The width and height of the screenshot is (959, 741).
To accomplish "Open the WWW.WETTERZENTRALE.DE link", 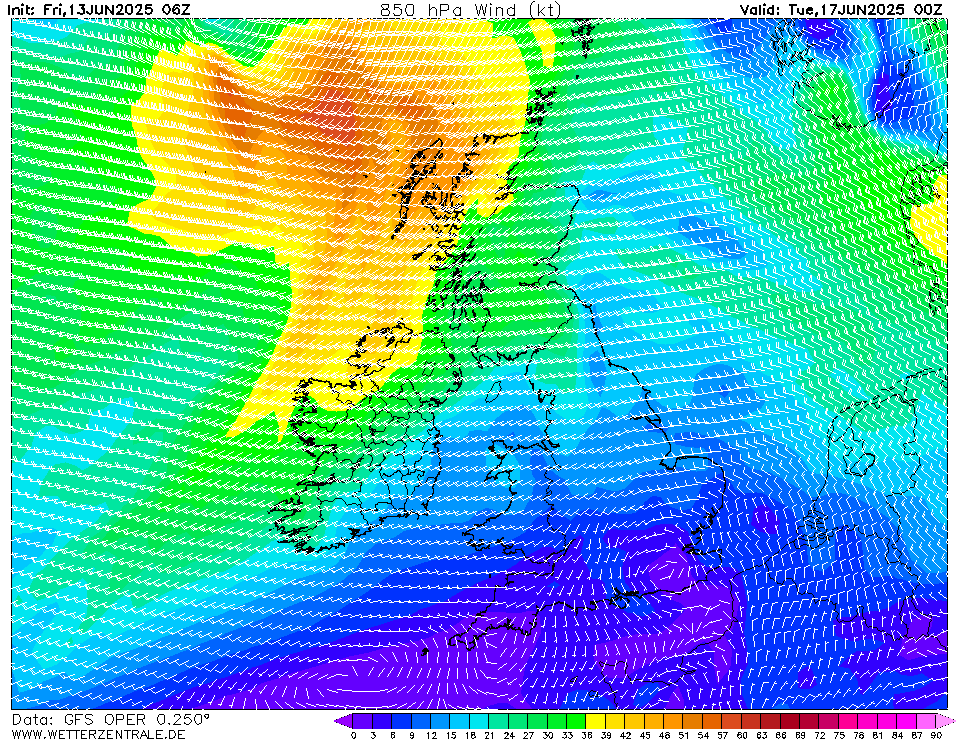I will coord(98,734).
